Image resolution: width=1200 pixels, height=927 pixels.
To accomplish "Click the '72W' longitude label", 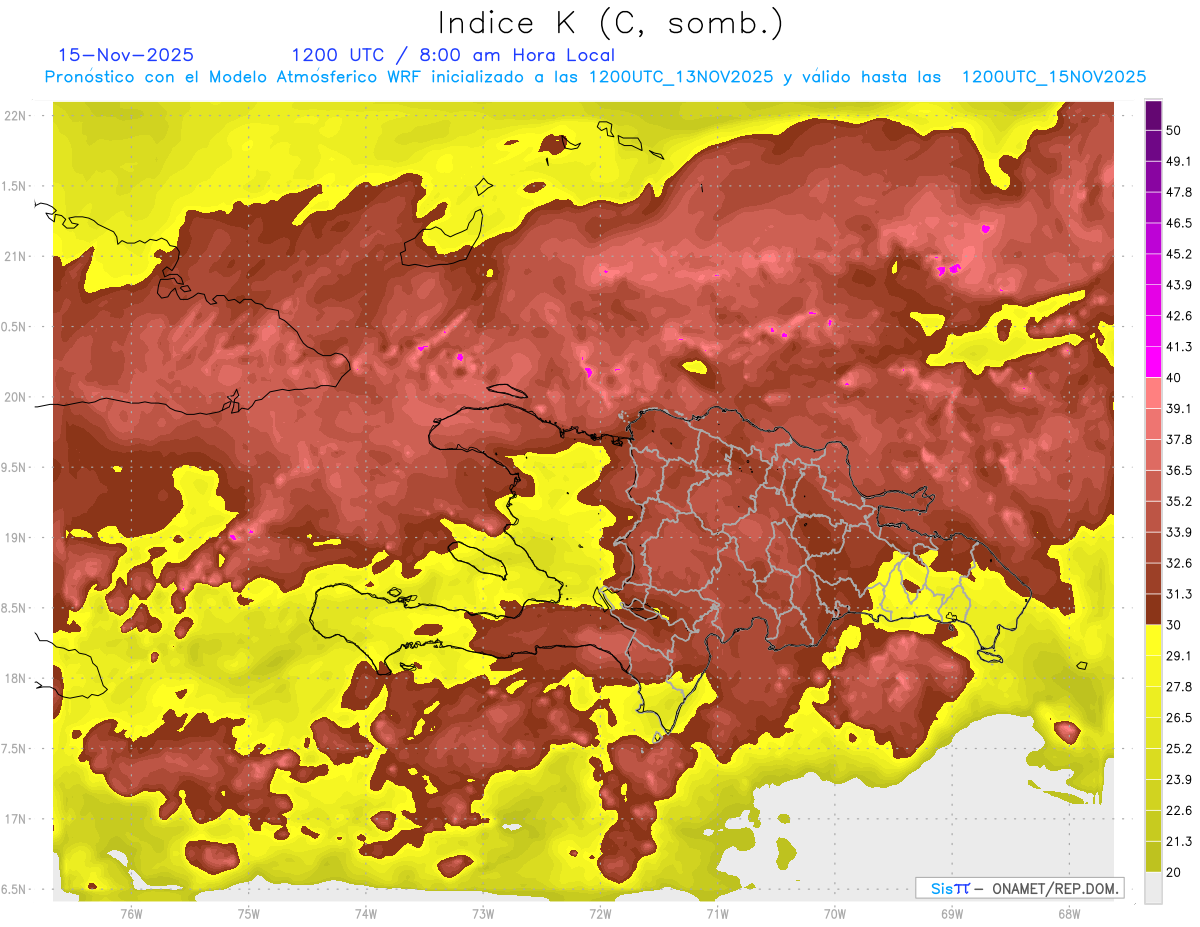I will [600, 913].
